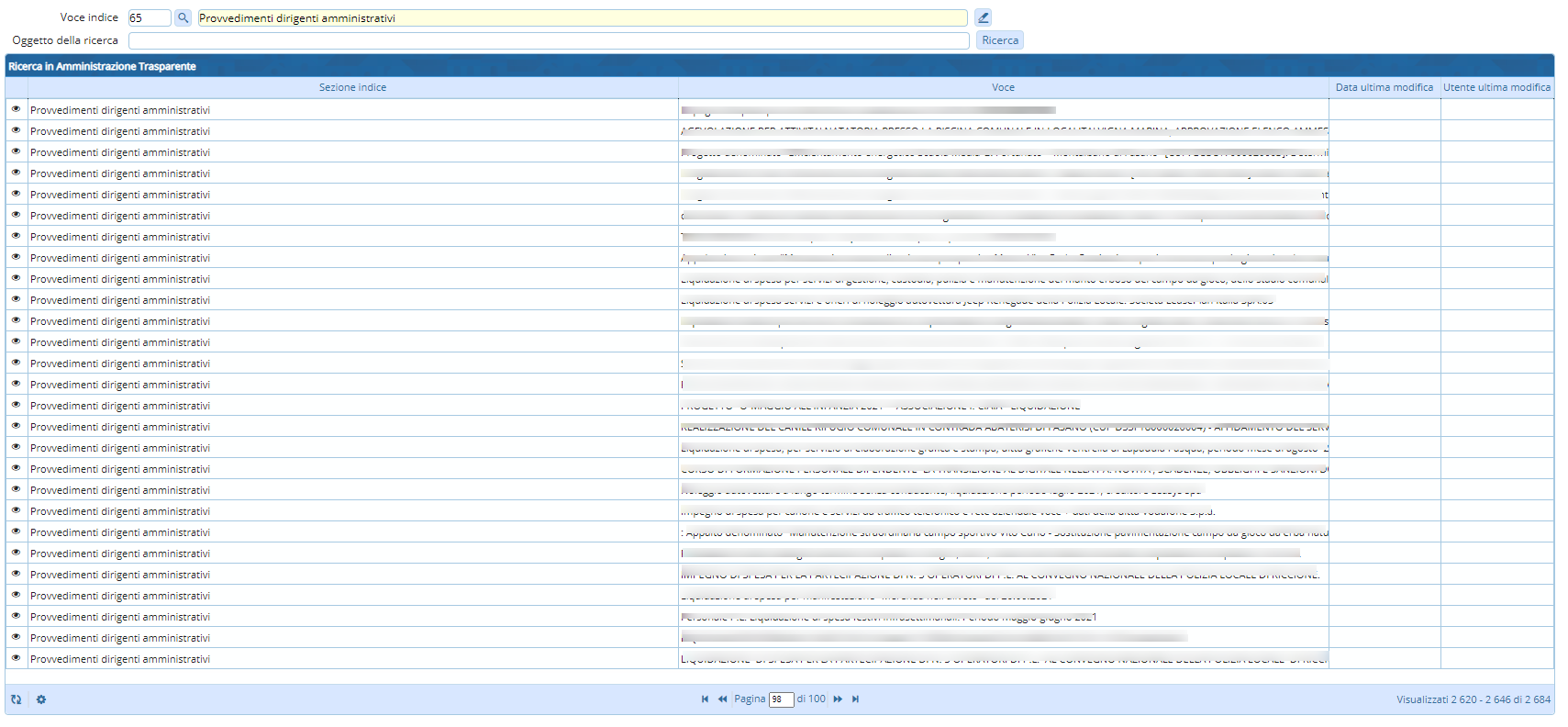Go to the next results page
The width and height of the screenshot is (1568, 727).
pos(838,699)
